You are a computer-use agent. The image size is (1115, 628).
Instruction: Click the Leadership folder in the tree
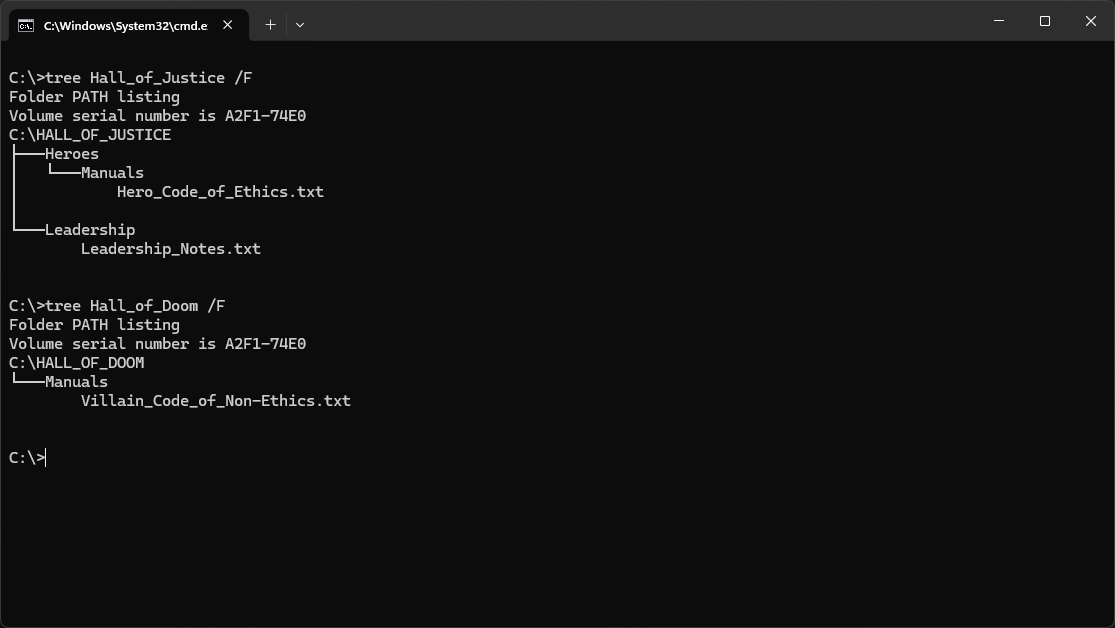[90, 230]
